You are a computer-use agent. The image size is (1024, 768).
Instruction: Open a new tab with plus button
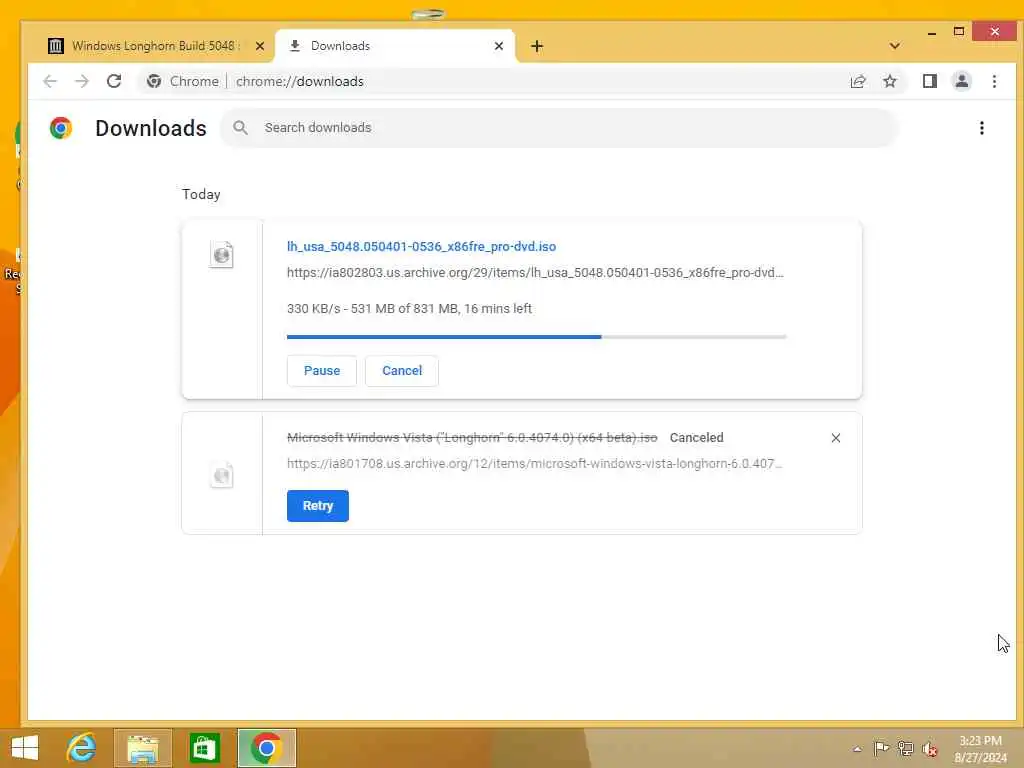click(x=536, y=46)
